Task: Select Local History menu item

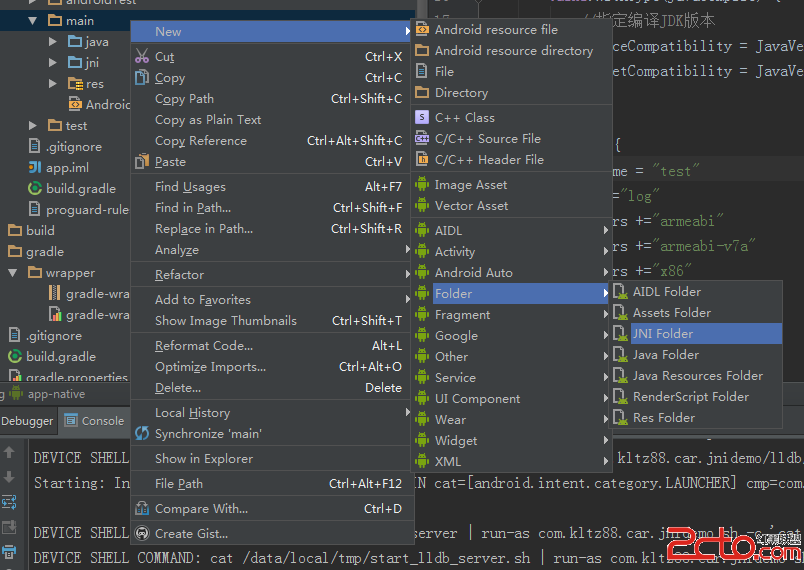Action: click(272, 413)
